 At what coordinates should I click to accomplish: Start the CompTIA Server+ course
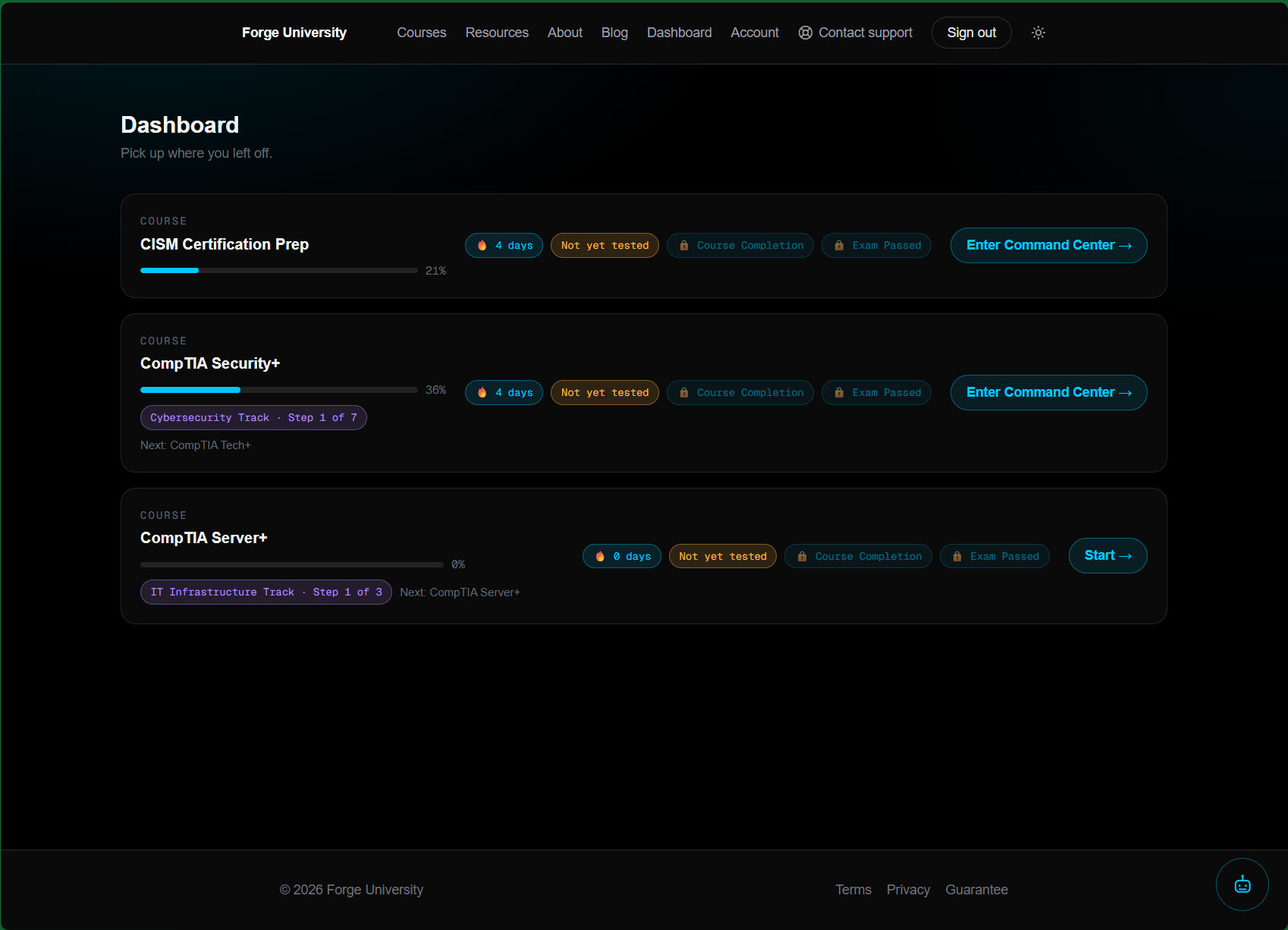pyautogui.click(x=1108, y=555)
